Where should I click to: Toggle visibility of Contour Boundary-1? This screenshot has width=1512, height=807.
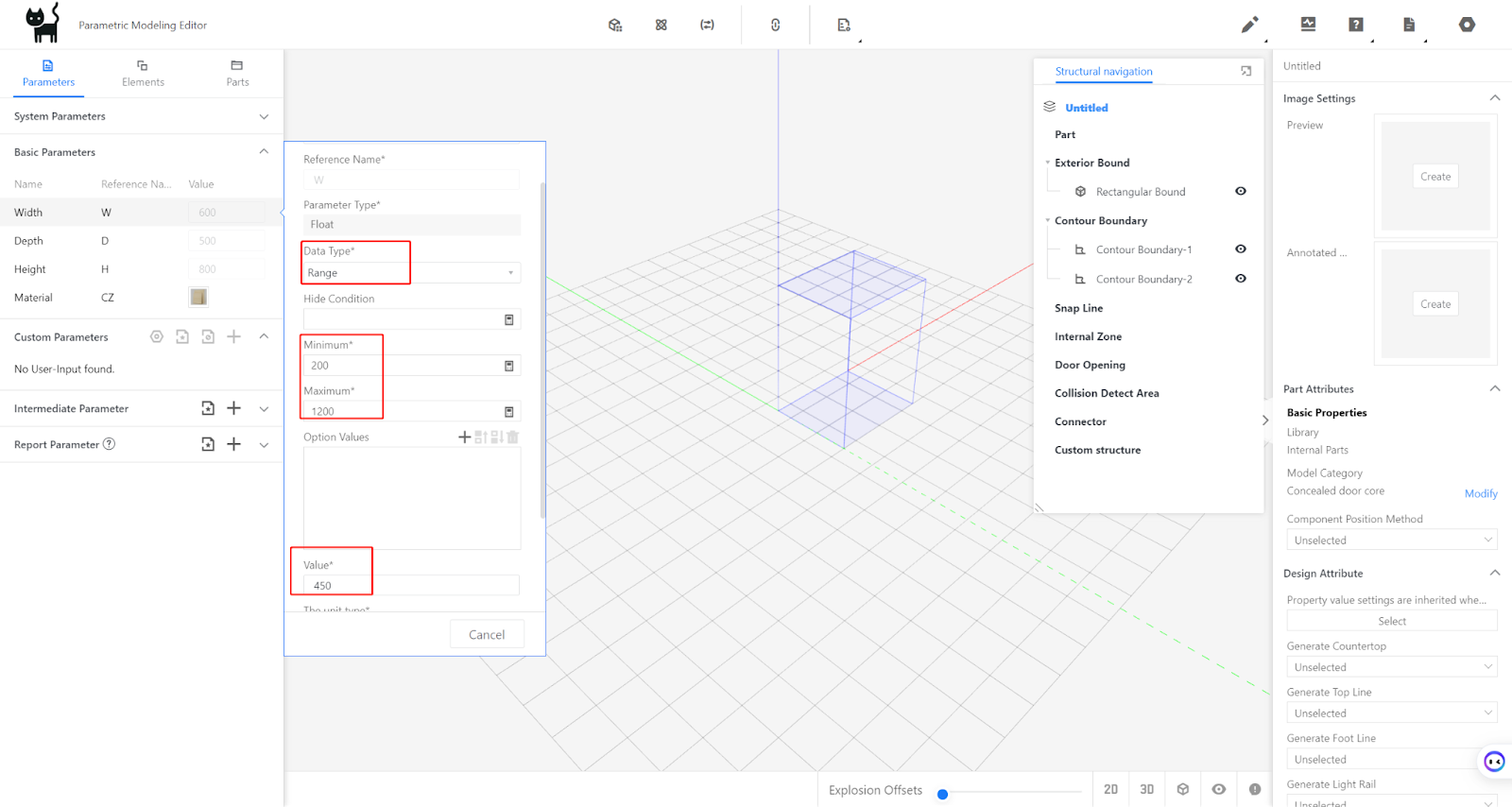1241,249
